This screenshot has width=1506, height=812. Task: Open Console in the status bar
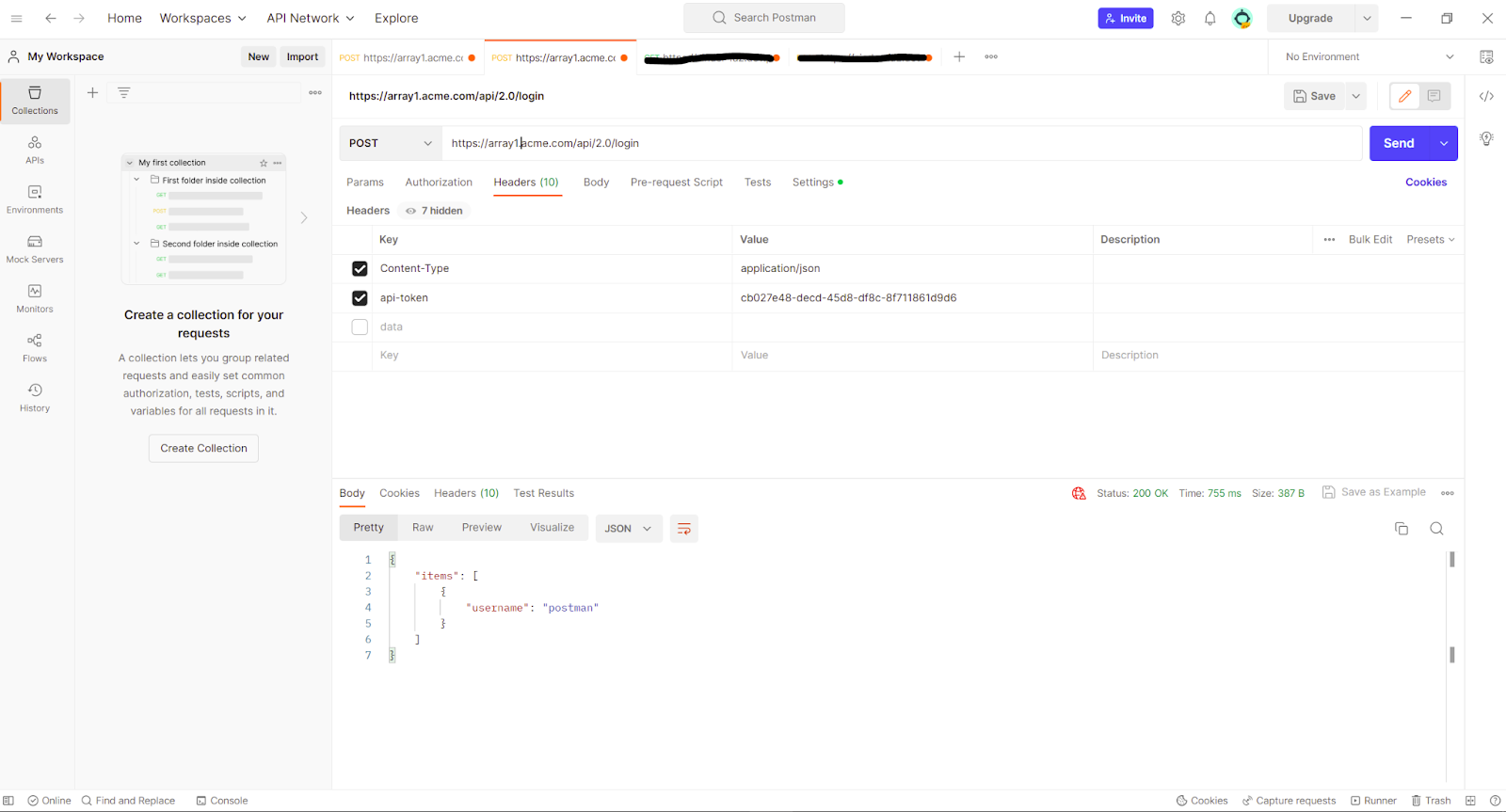pos(222,801)
